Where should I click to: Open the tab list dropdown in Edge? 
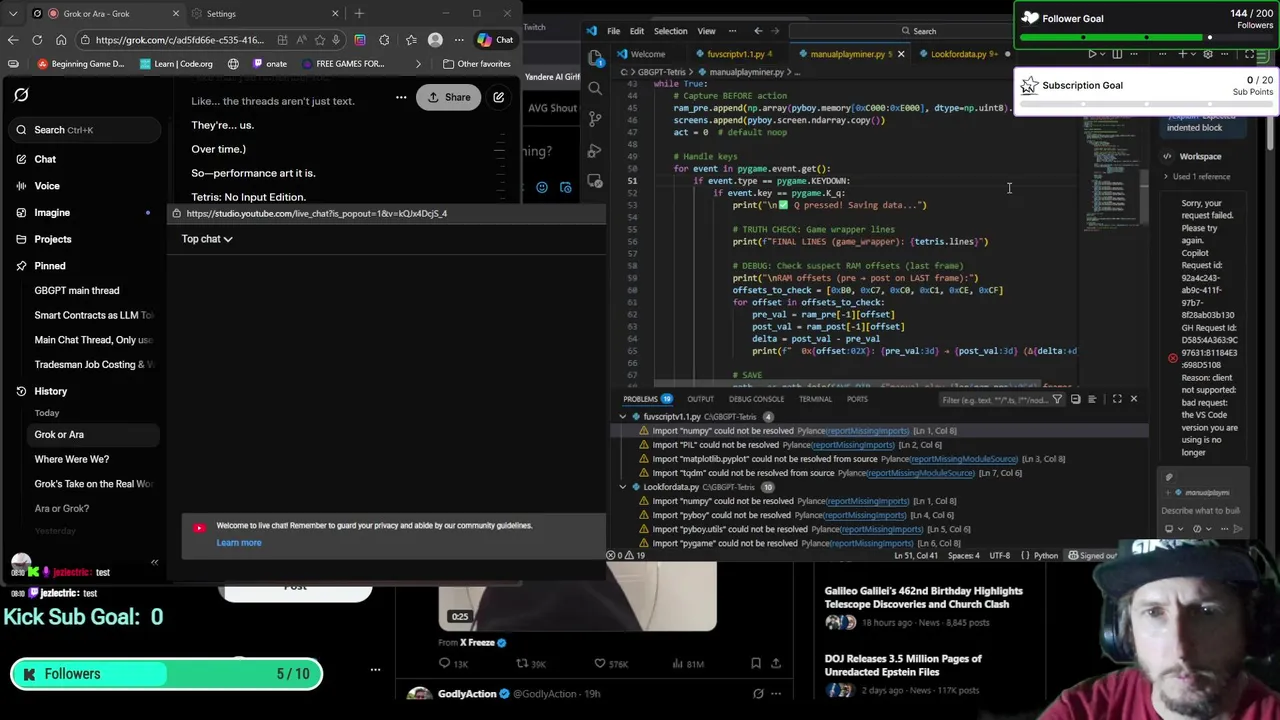[13, 14]
